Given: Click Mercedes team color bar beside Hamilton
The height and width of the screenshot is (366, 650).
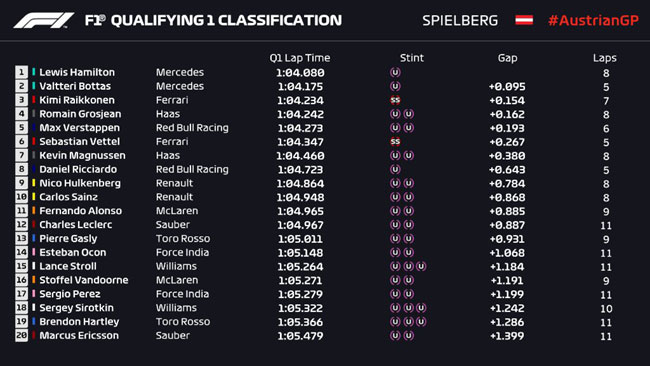Looking at the screenshot, I should point(34,72).
